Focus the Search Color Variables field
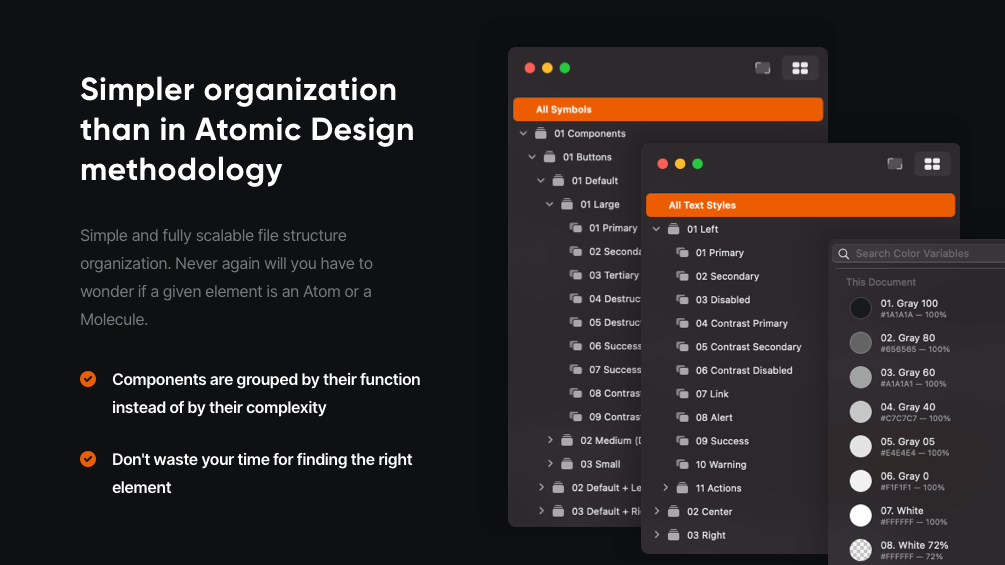1005x565 pixels. tap(919, 254)
